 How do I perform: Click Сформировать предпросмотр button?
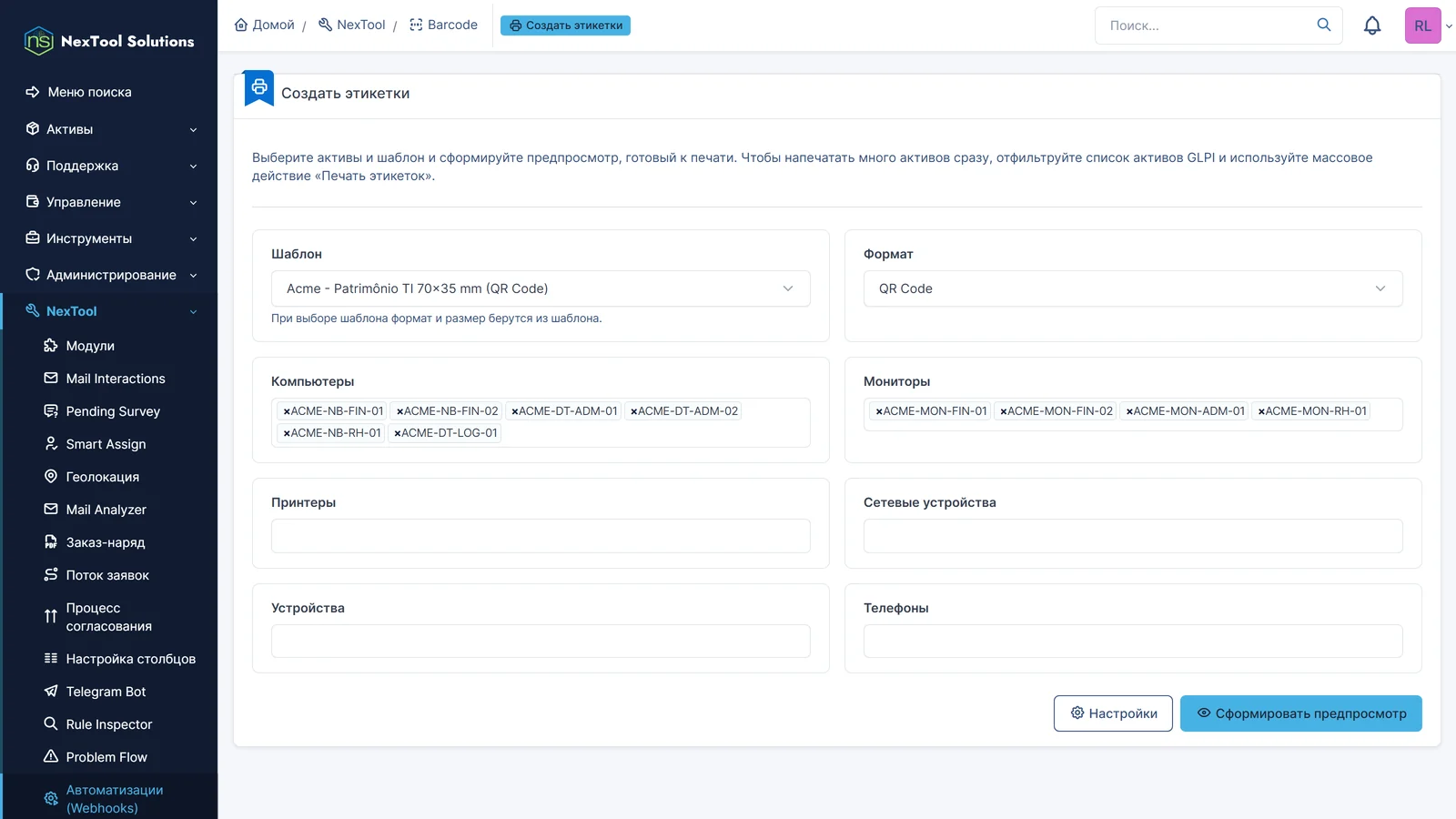(x=1301, y=713)
